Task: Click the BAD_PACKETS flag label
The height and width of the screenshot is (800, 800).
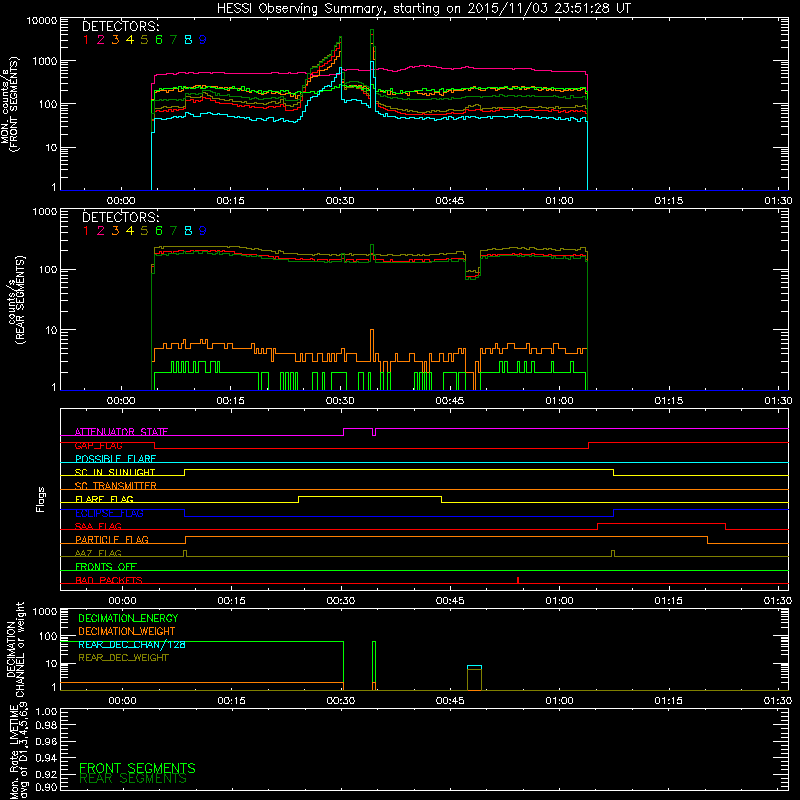Action: [x=109, y=580]
